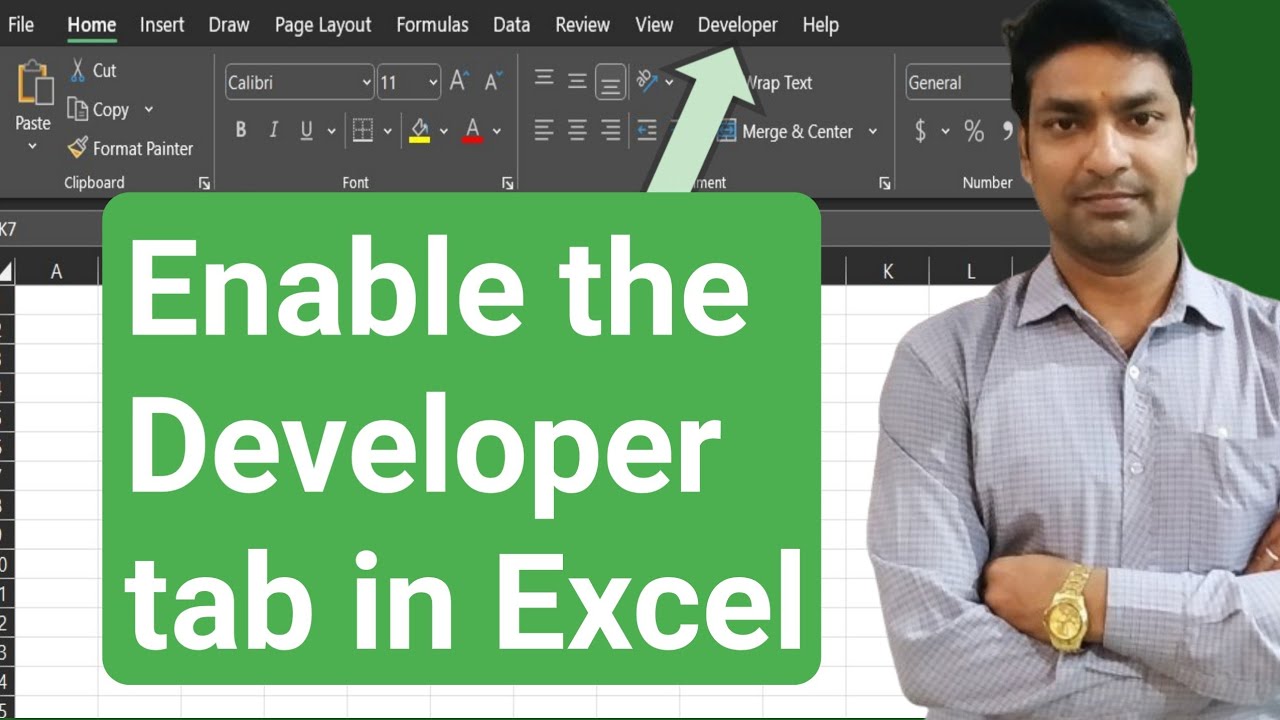Apply Accounting Number Format dollar sign

[x=920, y=131]
